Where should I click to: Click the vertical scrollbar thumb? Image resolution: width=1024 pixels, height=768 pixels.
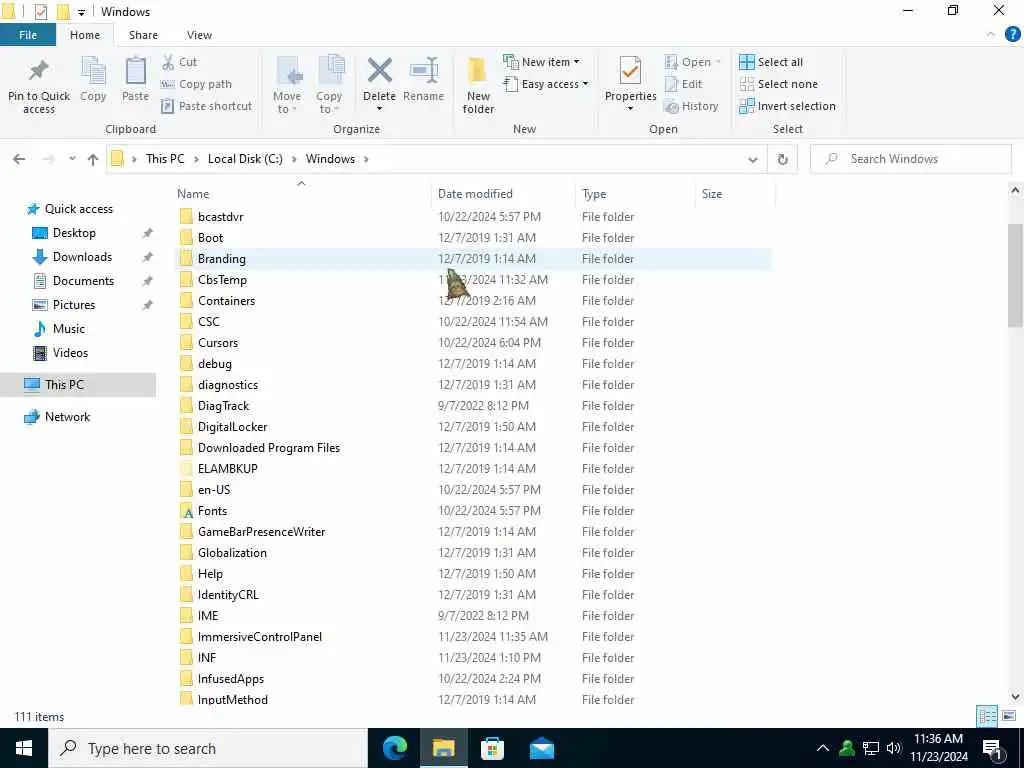(x=1015, y=274)
